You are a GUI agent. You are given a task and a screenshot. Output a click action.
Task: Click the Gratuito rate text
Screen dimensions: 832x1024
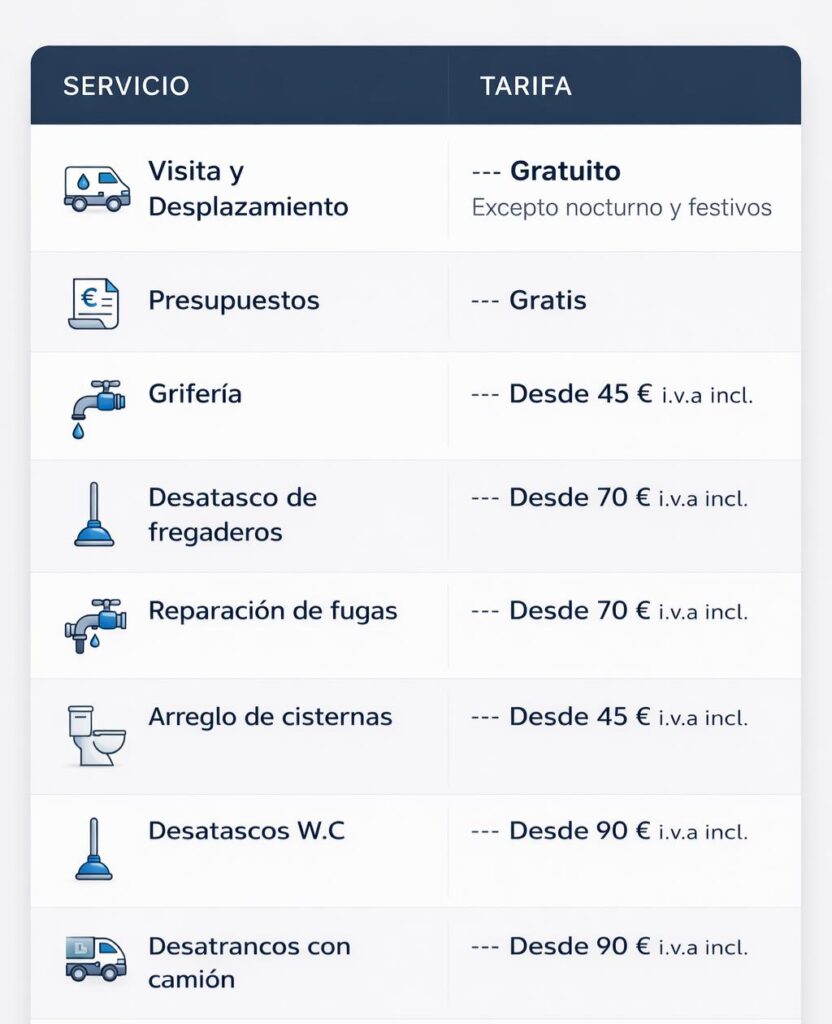coord(565,171)
